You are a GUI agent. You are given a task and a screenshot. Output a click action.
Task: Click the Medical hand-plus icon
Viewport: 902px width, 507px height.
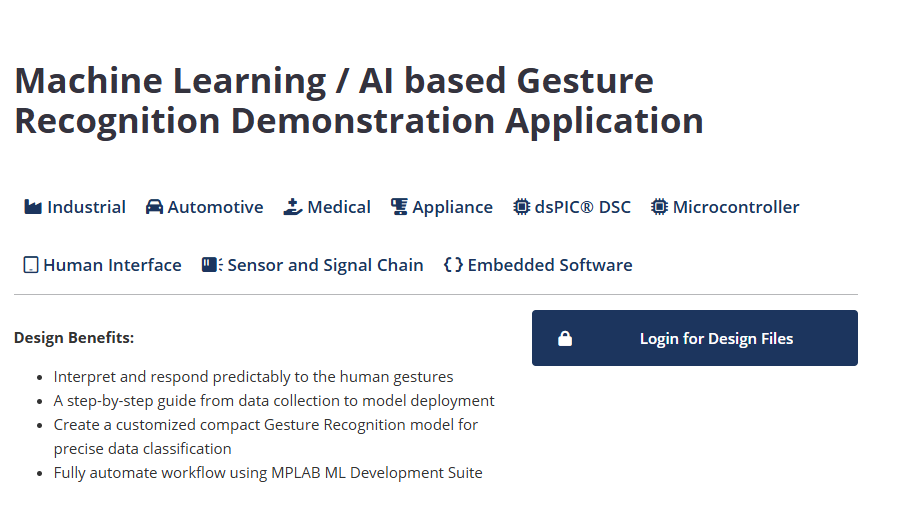293,207
